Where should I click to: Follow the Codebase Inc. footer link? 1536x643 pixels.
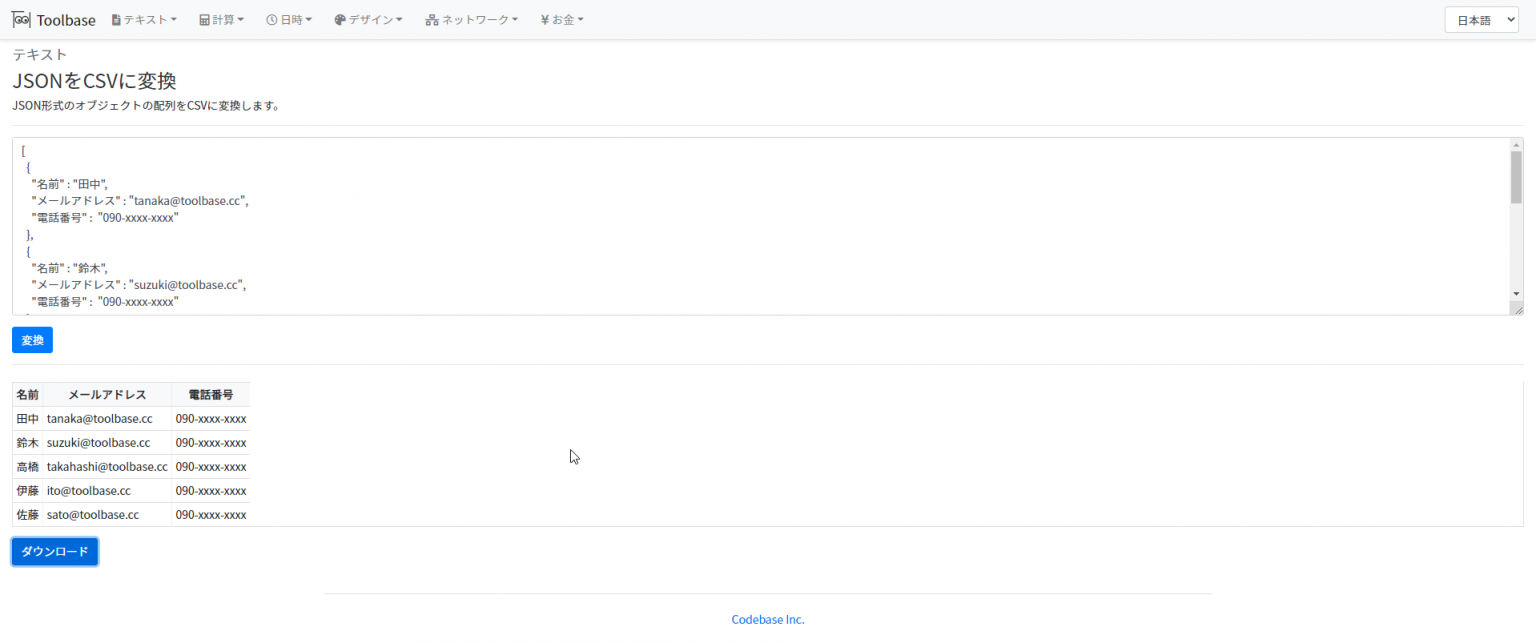point(767,619)
